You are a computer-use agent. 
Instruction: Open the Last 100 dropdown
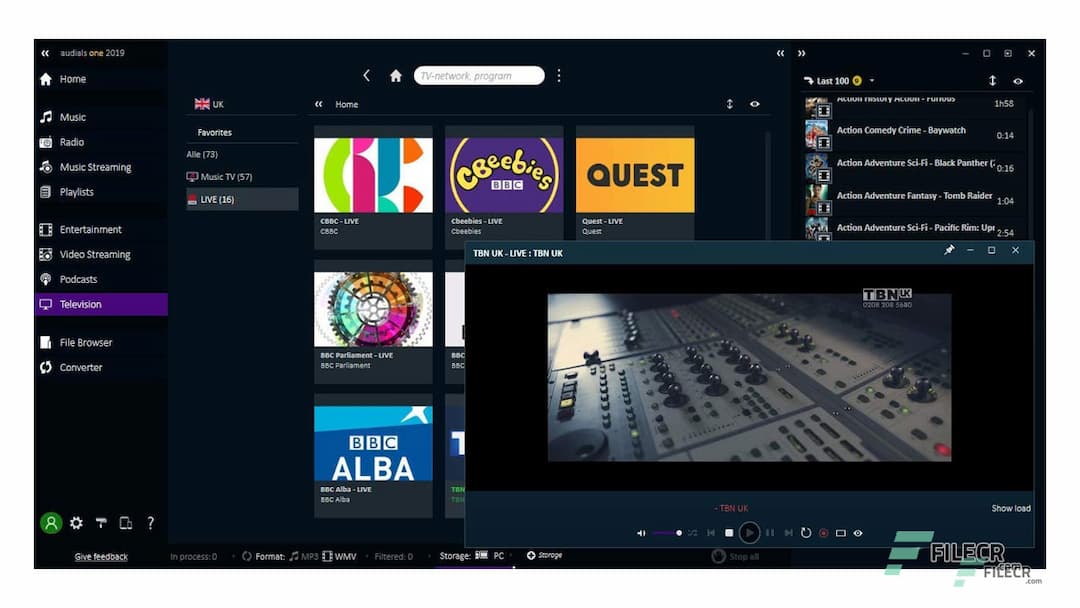point(871,80)
